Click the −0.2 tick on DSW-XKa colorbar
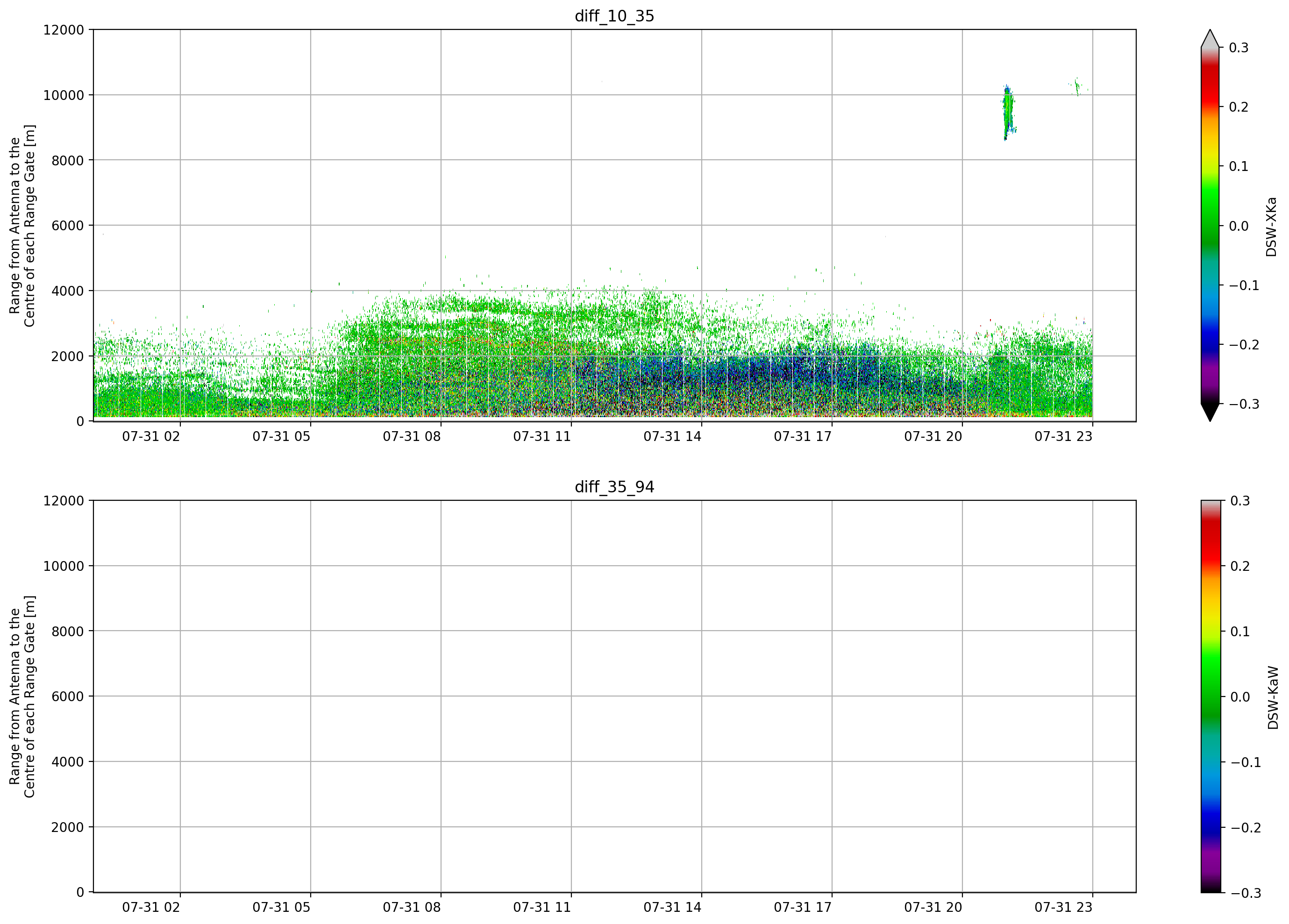This screenshot has height=924, width=1289. [1244, 345]
